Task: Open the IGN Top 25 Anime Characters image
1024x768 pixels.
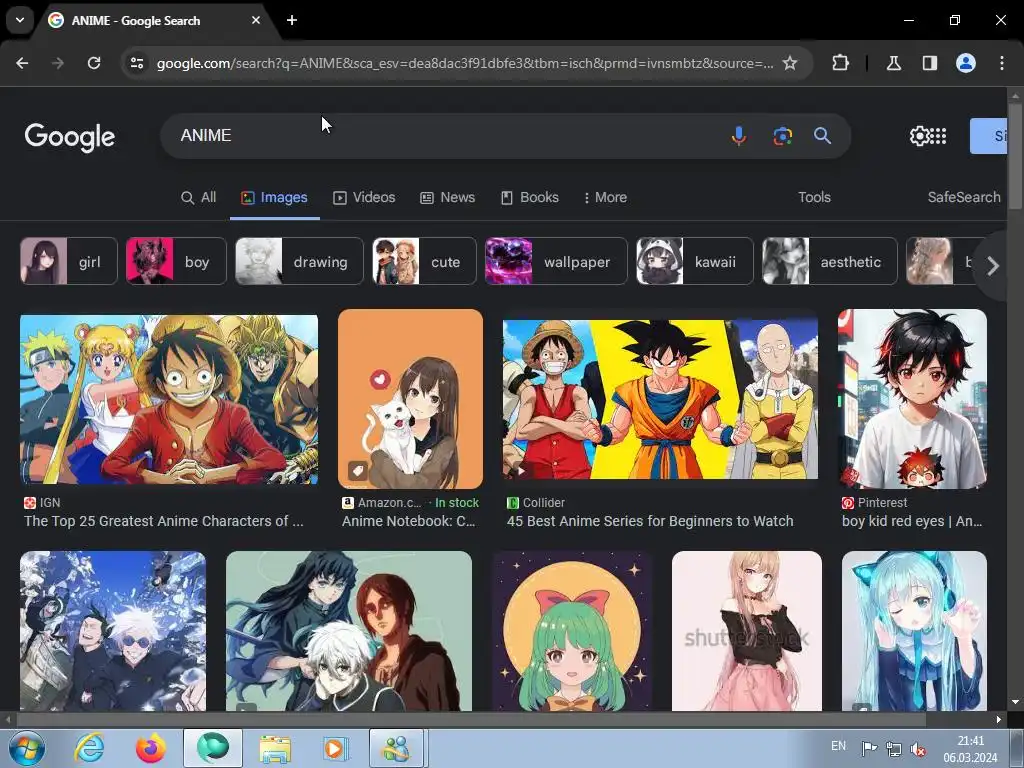Action: coord(169,400)
